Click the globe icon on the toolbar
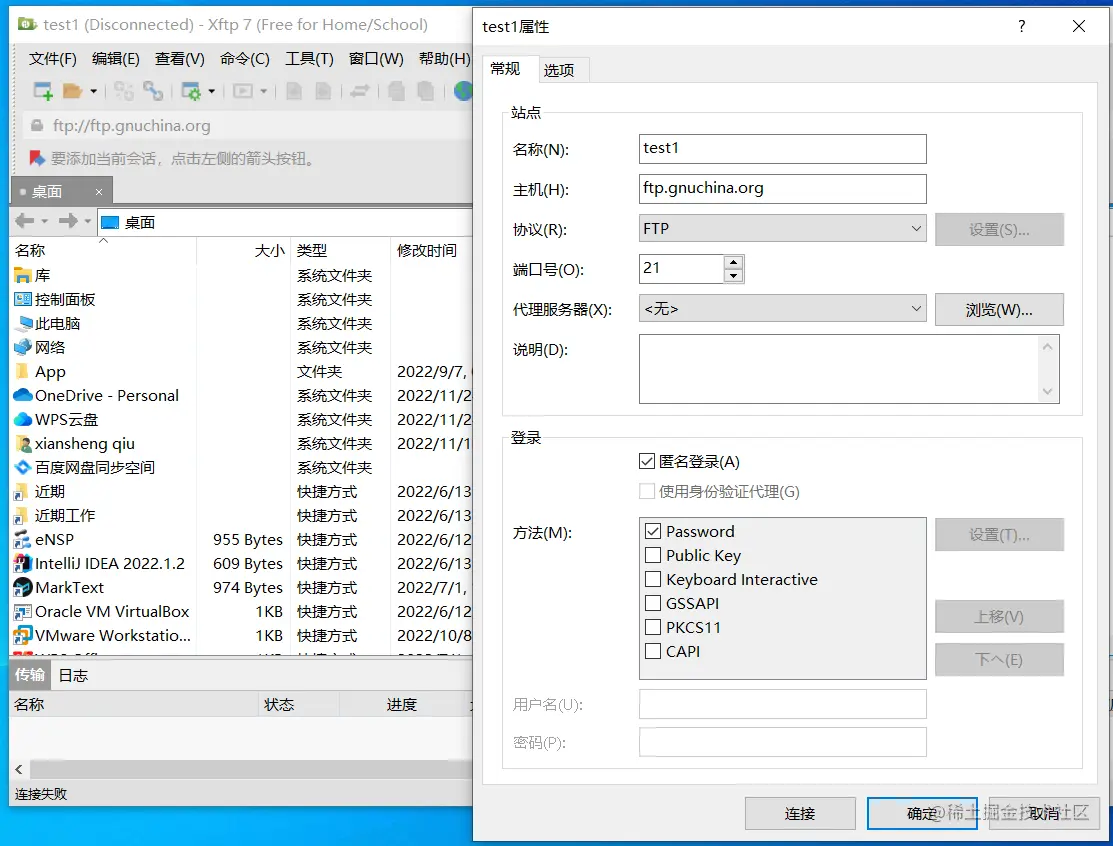The width and height of the screenshot is (1113, 846). click(x=463, y=91)
